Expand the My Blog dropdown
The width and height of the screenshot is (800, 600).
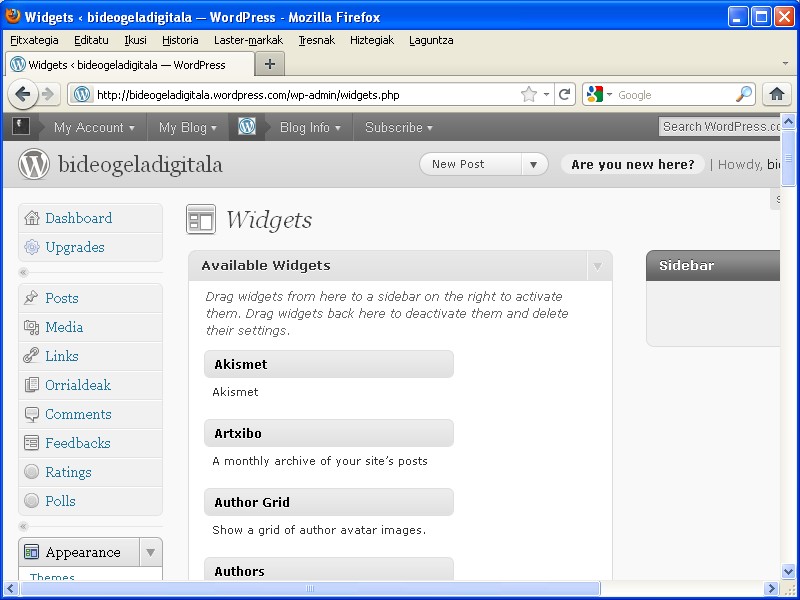[188, 127]
